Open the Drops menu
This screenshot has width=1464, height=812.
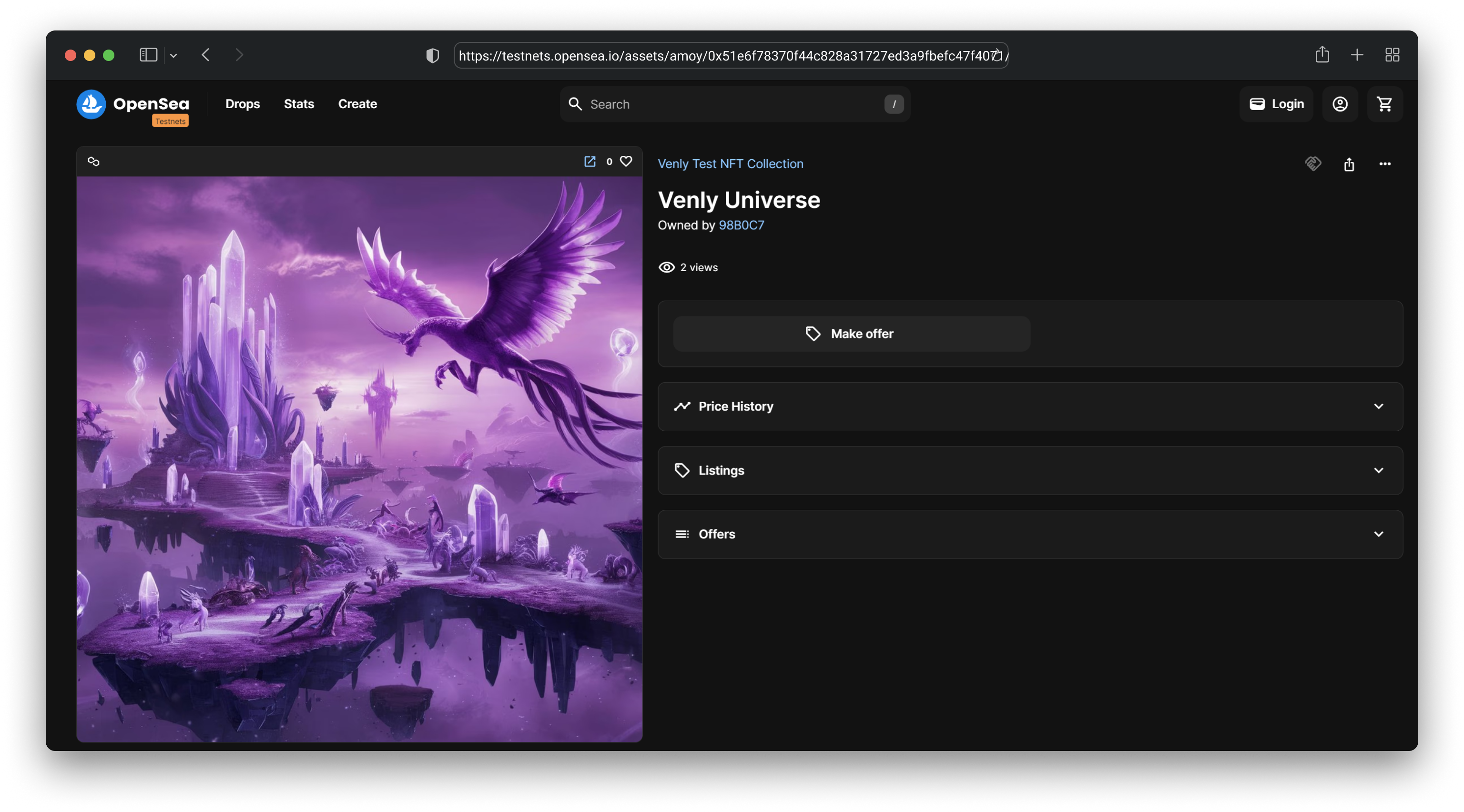[x=243, y=104]
